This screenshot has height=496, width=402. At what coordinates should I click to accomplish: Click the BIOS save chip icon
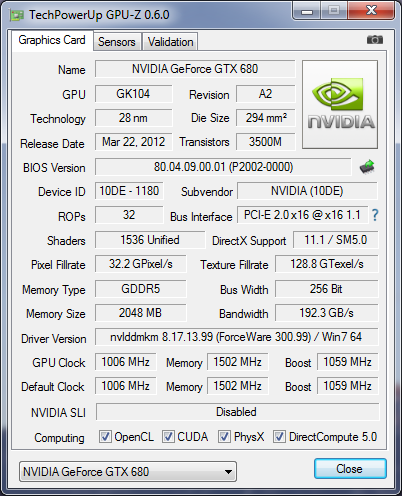(367, 167)
